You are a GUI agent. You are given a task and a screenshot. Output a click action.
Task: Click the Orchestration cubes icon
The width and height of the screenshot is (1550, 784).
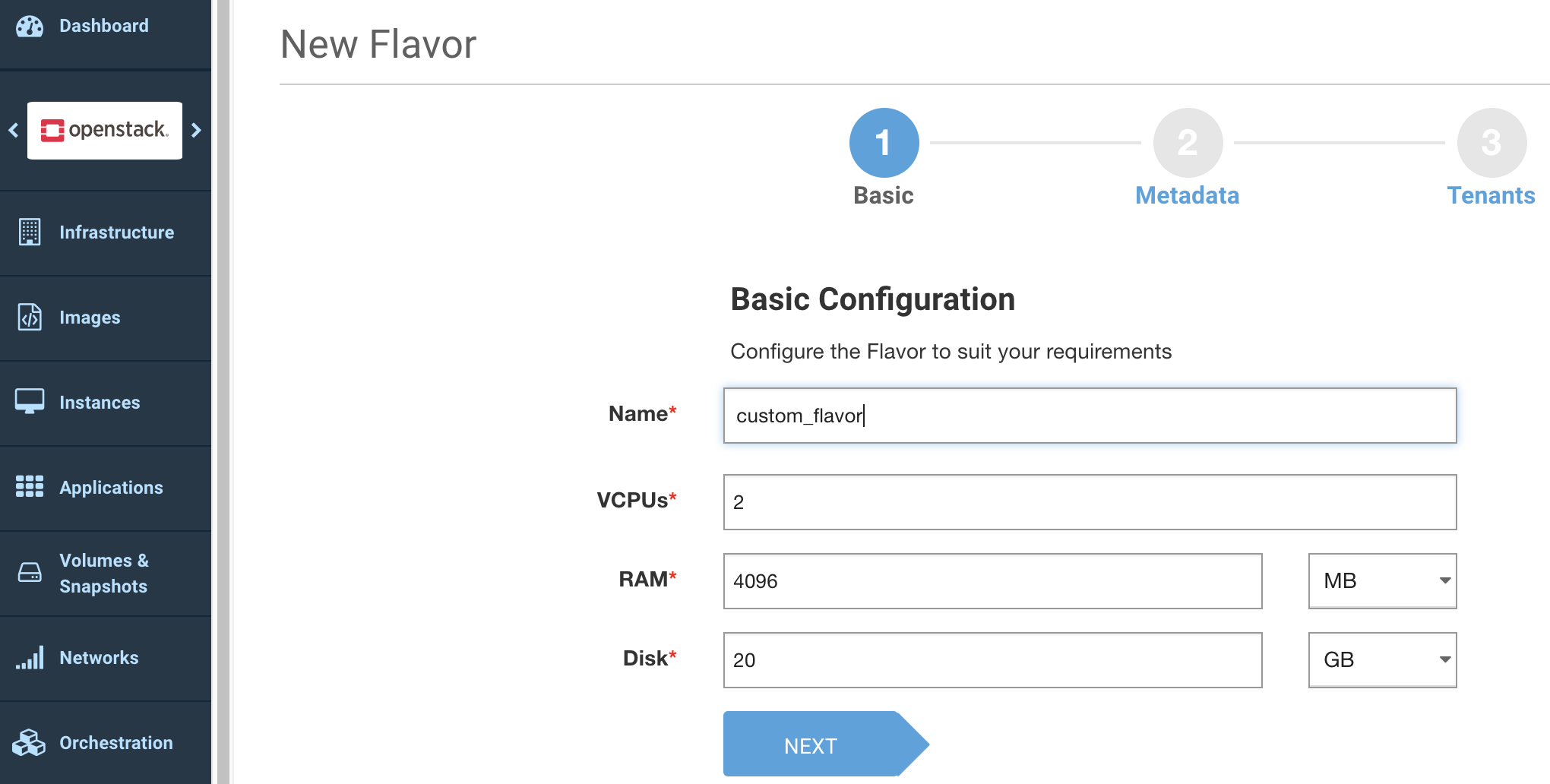(x=30, y=742)
